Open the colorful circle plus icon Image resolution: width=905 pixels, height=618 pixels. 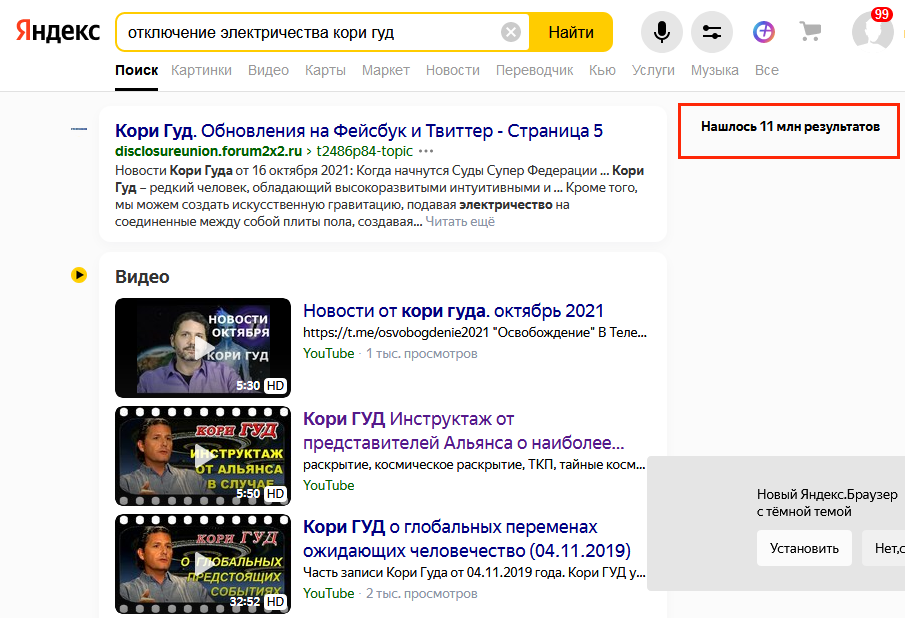point(764,32)
